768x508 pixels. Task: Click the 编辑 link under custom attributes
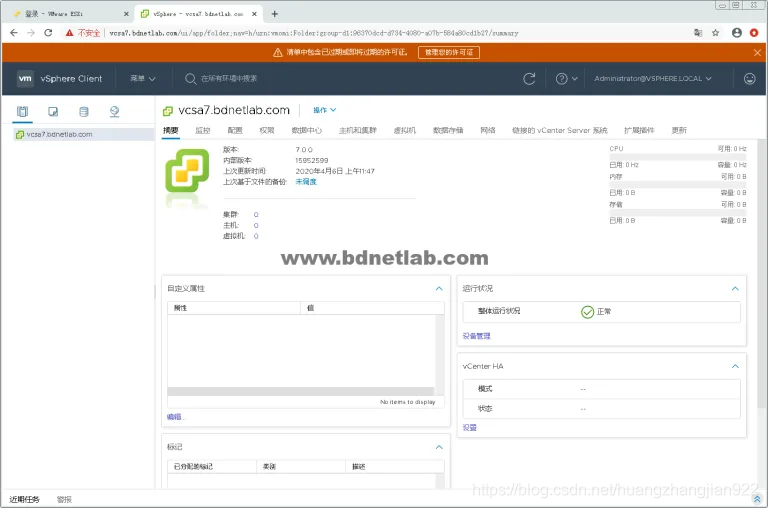pos(174,417)
